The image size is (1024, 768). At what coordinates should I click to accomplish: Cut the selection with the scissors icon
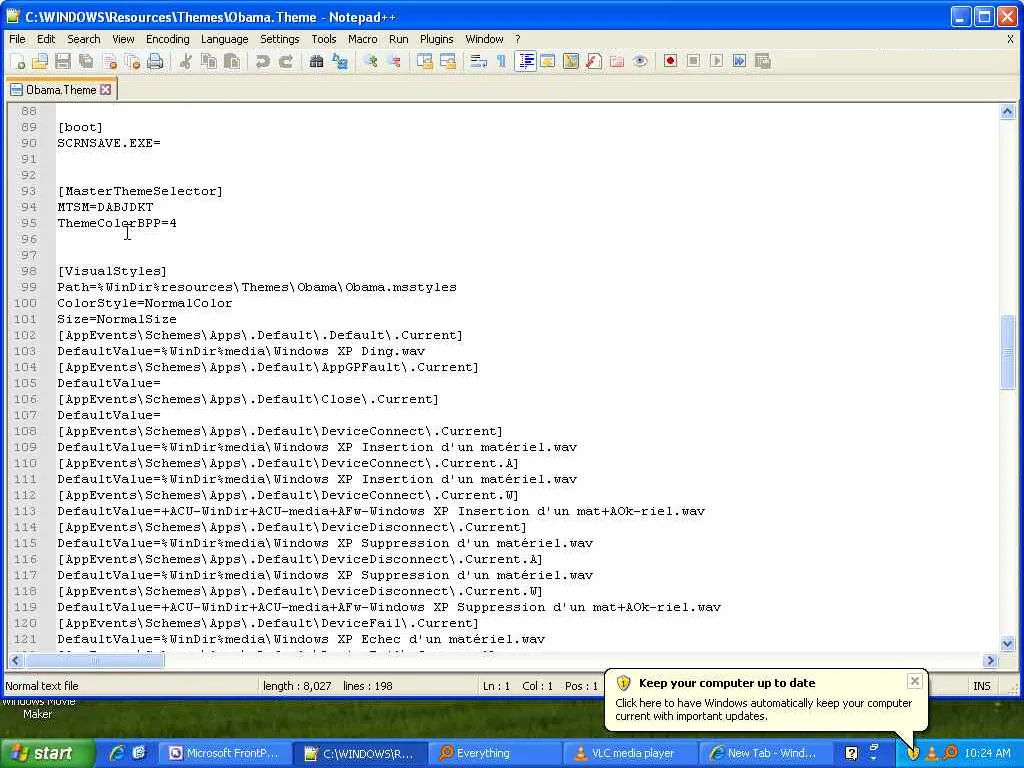tap(186, 61)
